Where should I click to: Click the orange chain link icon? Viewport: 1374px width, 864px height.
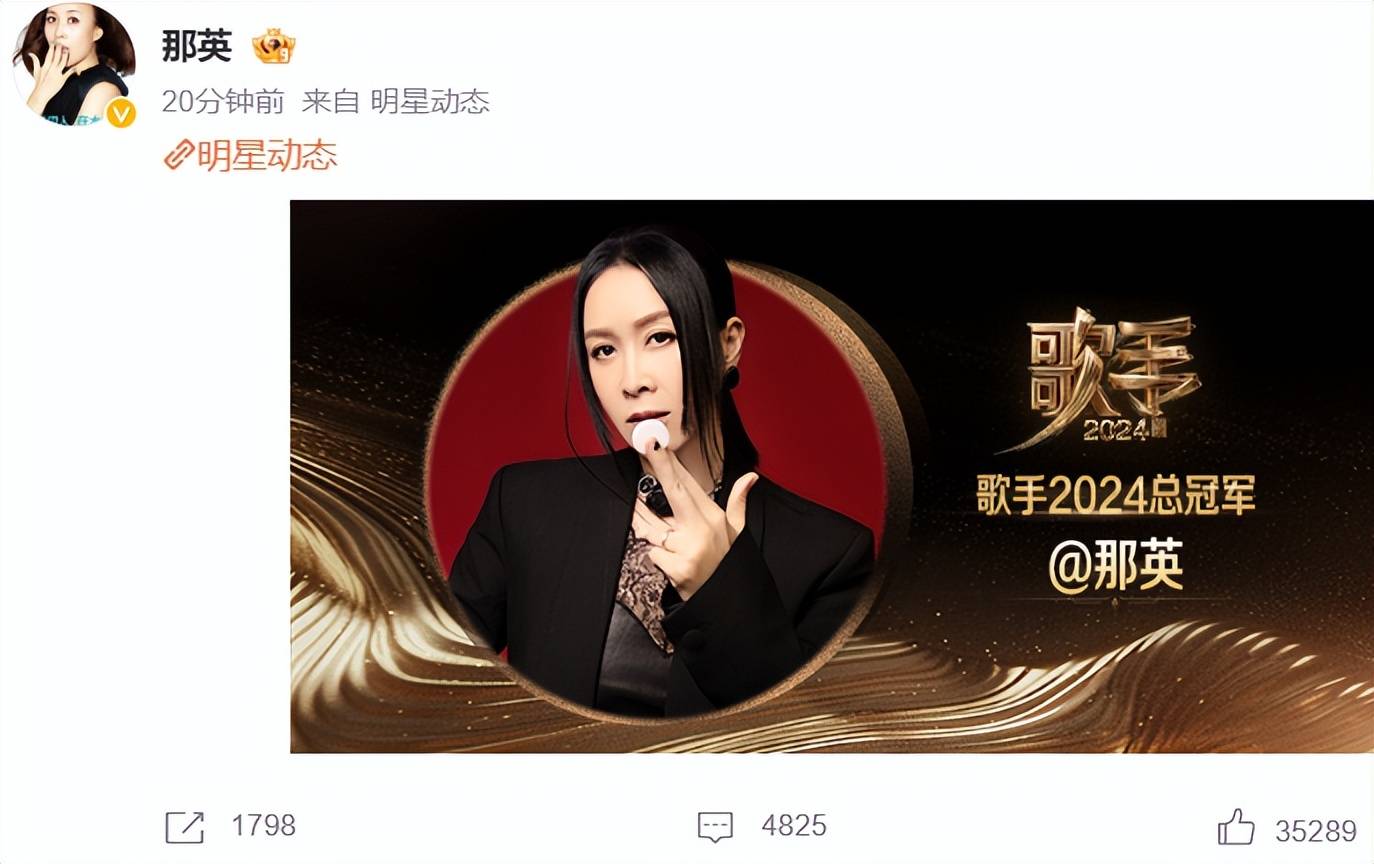tap(179, 155)
